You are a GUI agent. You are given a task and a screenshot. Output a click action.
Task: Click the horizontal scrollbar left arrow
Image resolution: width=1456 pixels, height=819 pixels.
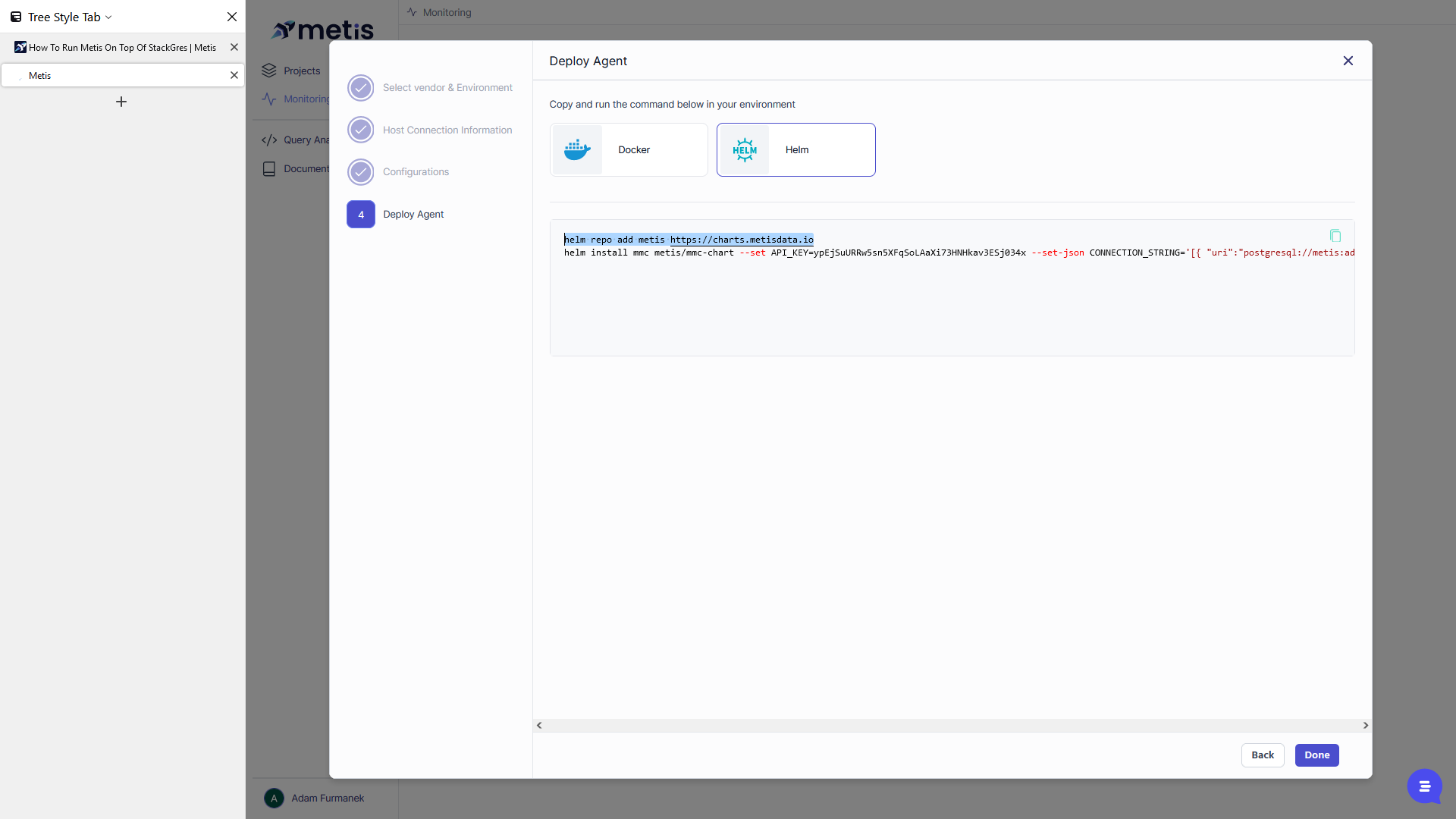pos(539,726)
